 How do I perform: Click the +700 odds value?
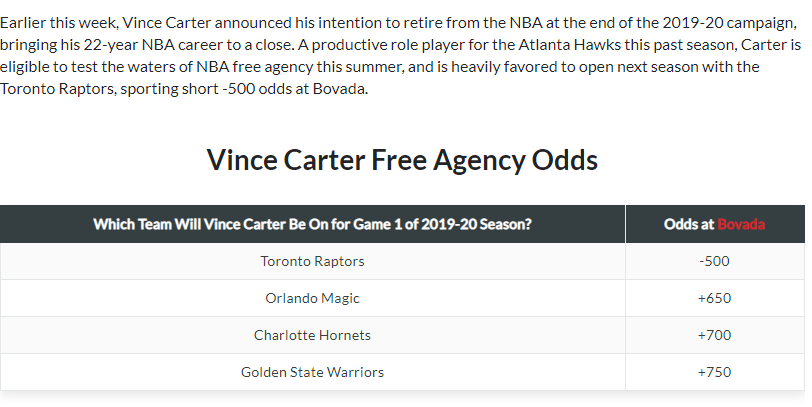715,335
